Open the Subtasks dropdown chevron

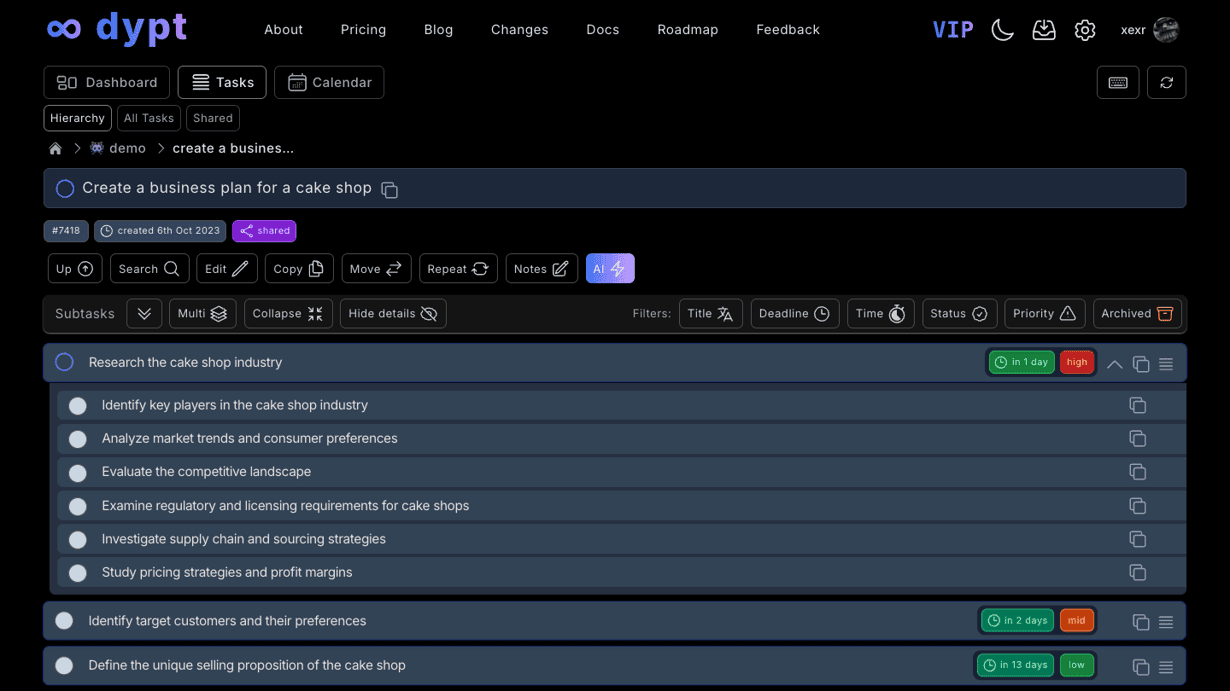point(143,313)
